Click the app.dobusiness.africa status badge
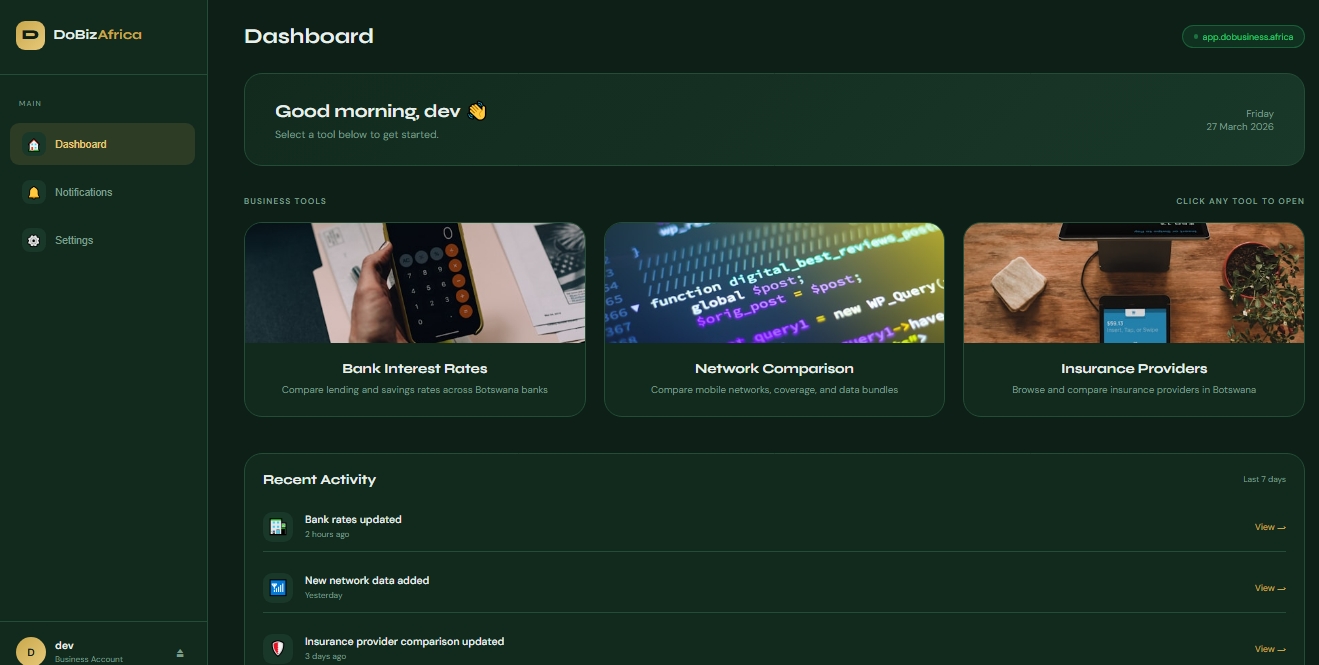 pos(1243,36)
